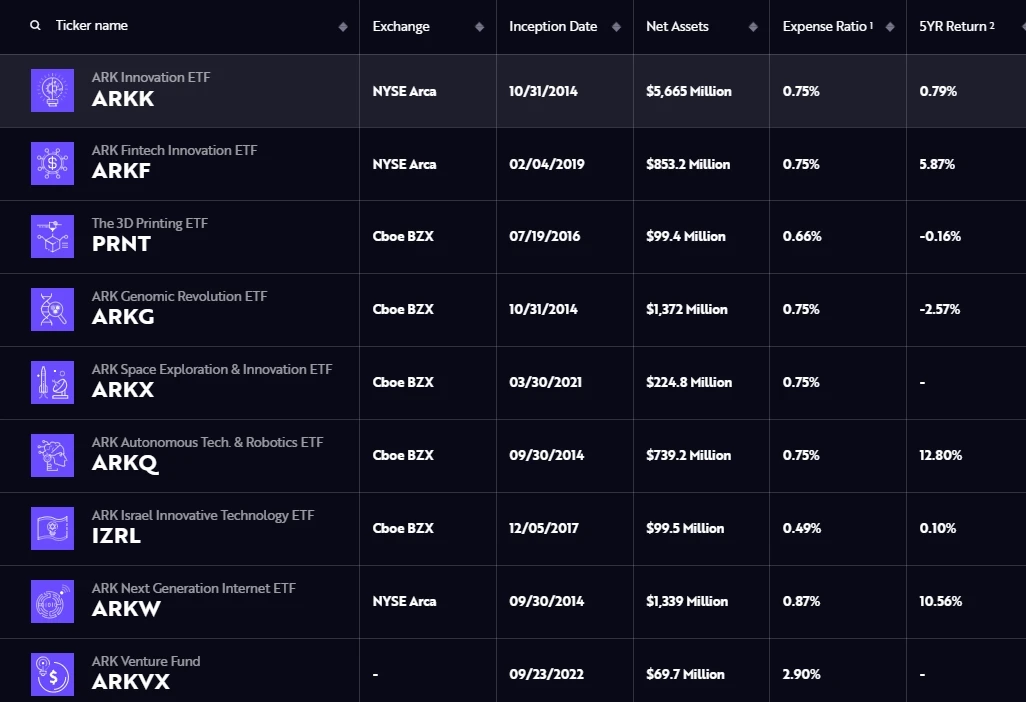Click the 03/30/2021 inception date

coord(546,382)
